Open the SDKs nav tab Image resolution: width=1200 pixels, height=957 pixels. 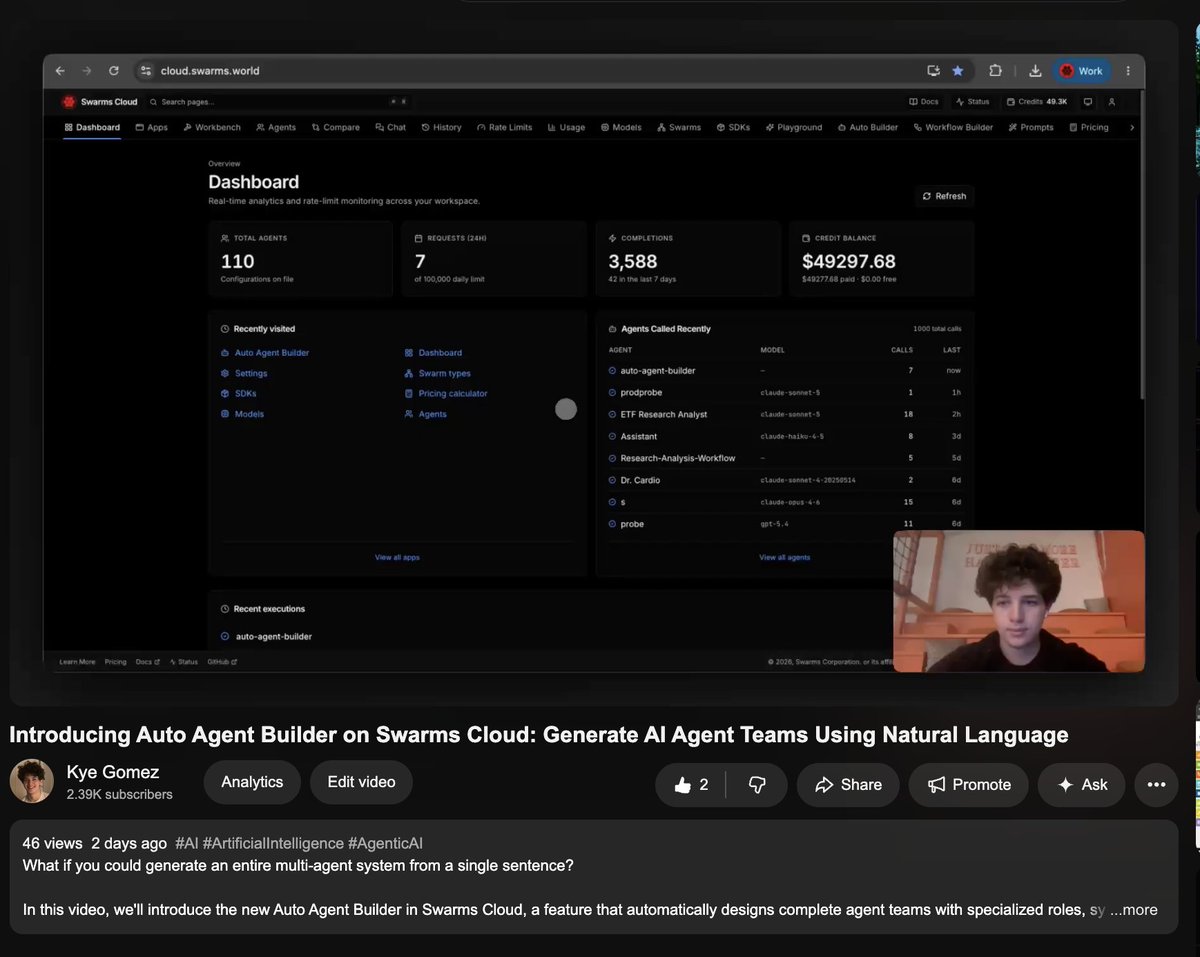pos(733,127)
